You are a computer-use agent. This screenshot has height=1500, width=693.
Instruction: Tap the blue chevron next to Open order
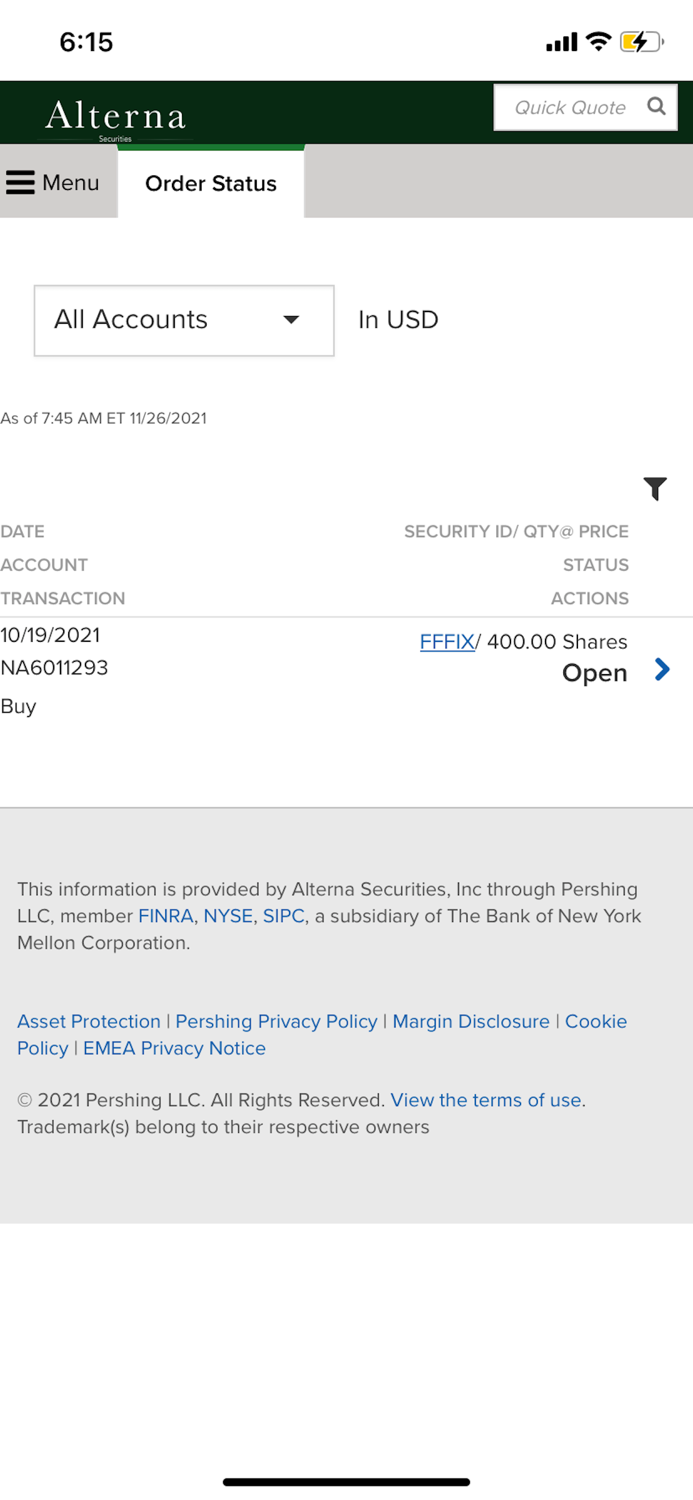click(x=661, y=670)
